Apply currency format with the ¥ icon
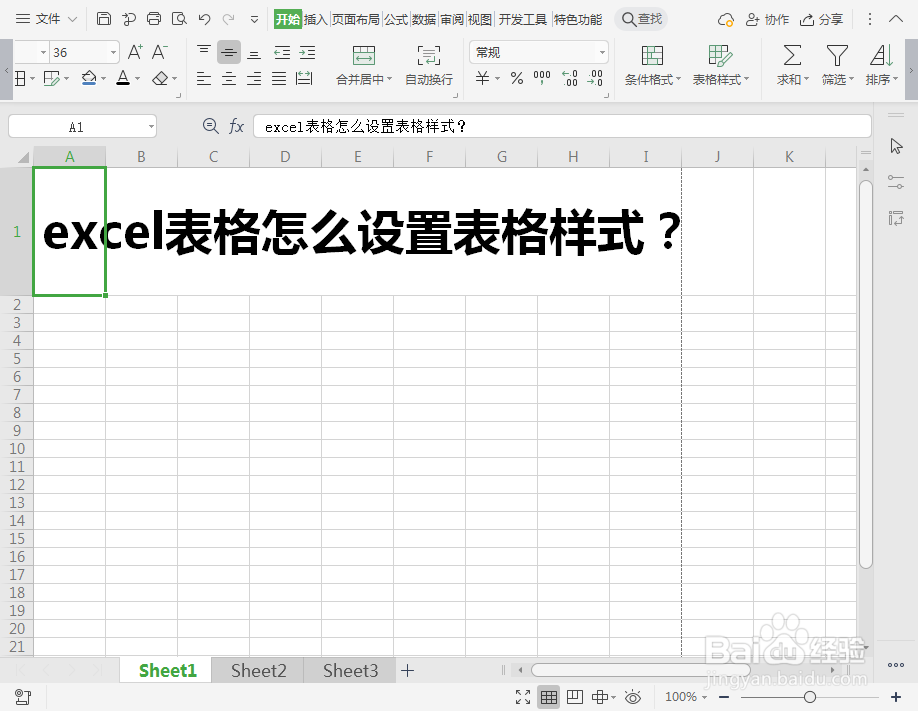This screenshot has width=918, height=711. tap(481, 77)
